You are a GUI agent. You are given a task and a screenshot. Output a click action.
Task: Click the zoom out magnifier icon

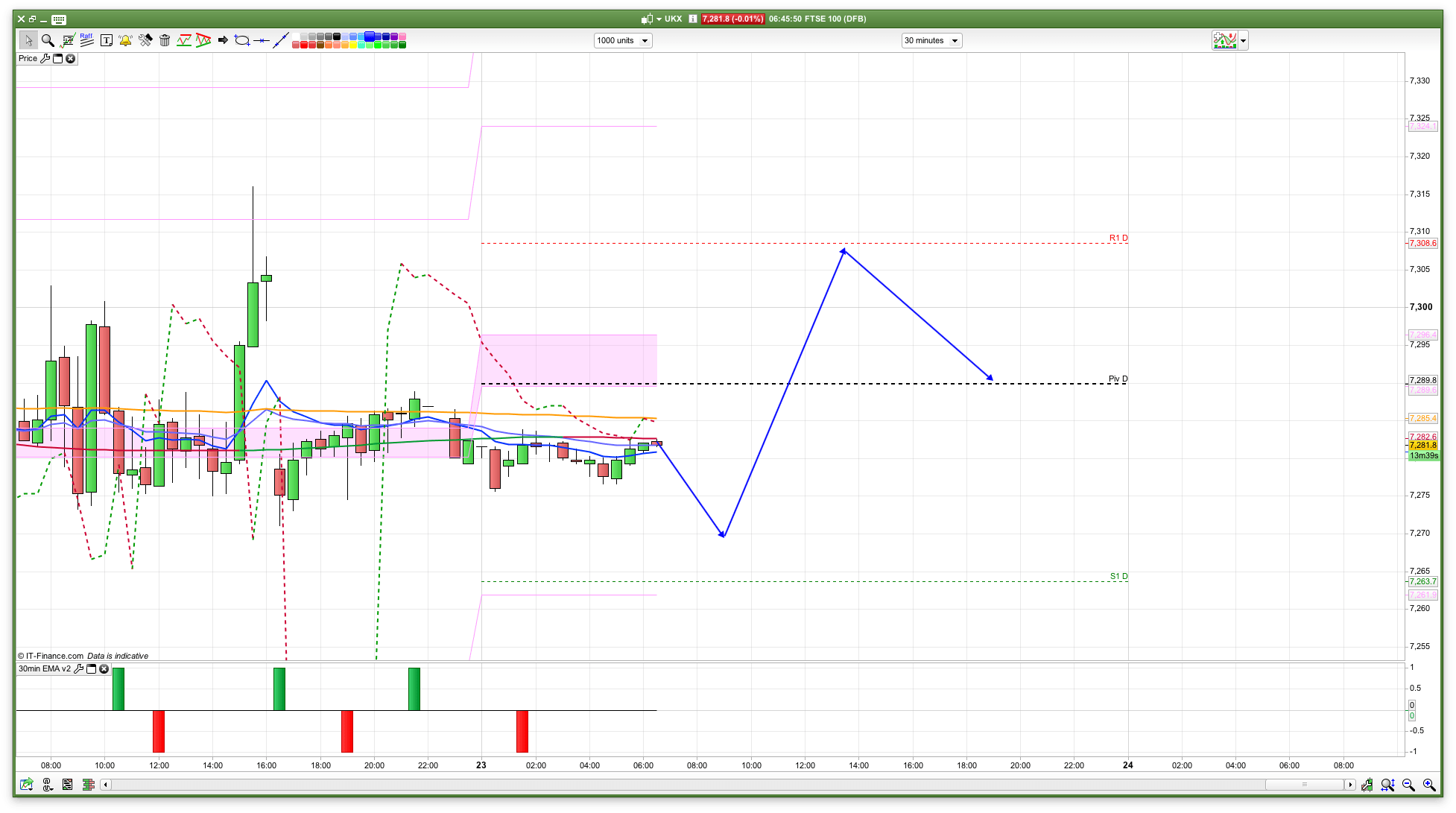pos(1408,785)
